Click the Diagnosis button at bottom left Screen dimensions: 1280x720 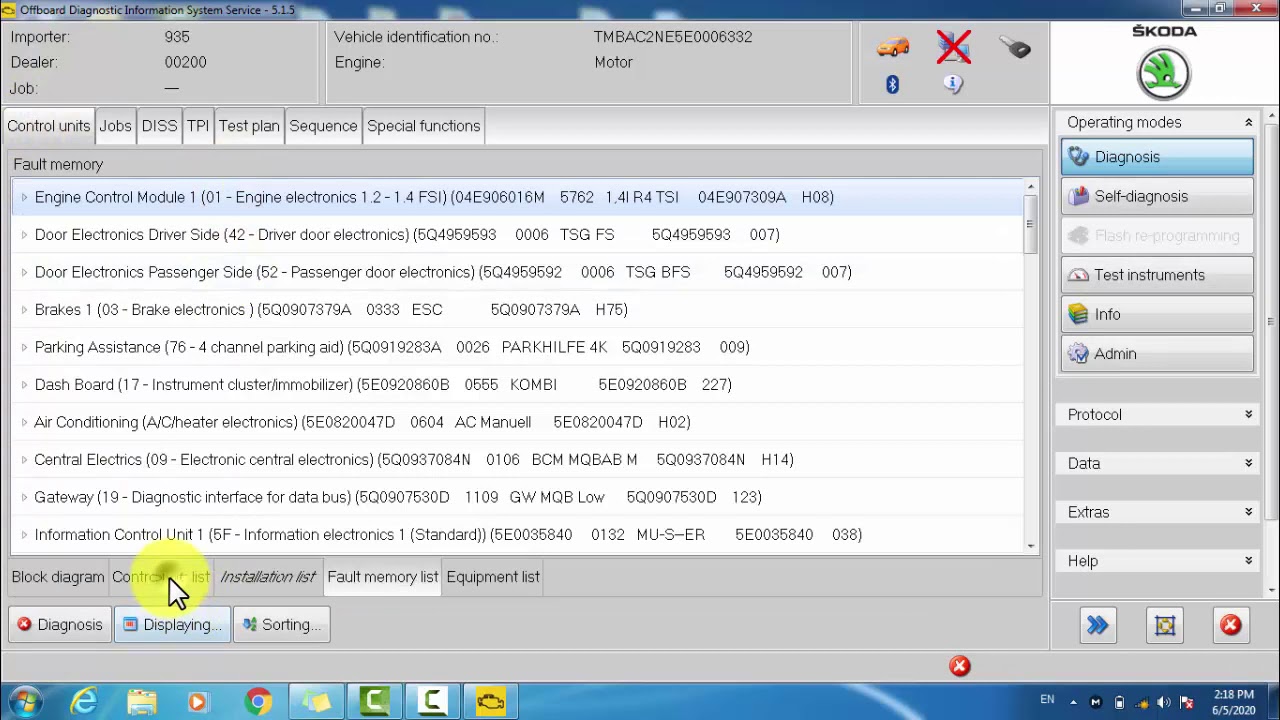tap(60, 625)
